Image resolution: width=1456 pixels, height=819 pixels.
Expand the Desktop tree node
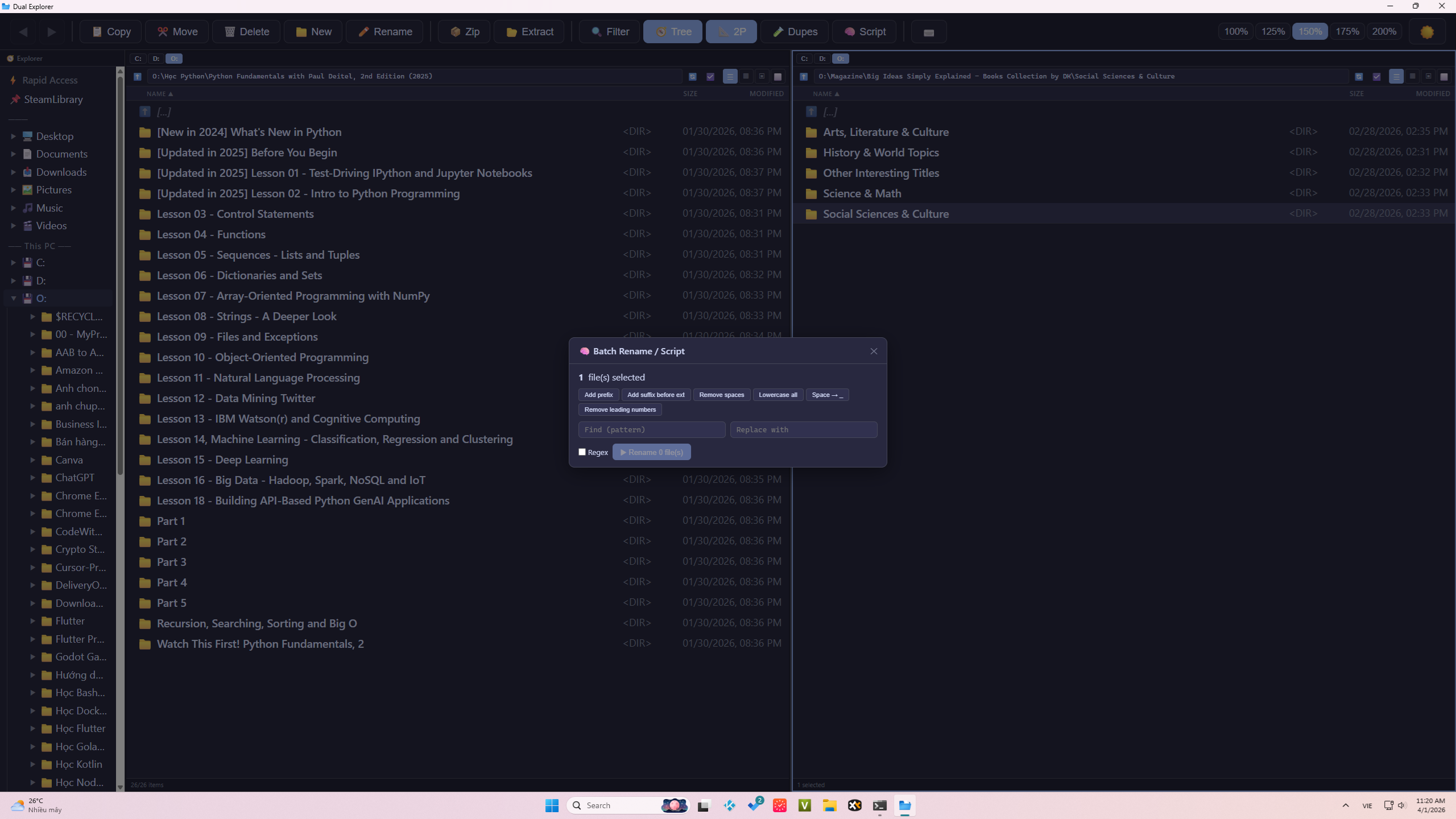pyautogui.click(x=13, y=136)
